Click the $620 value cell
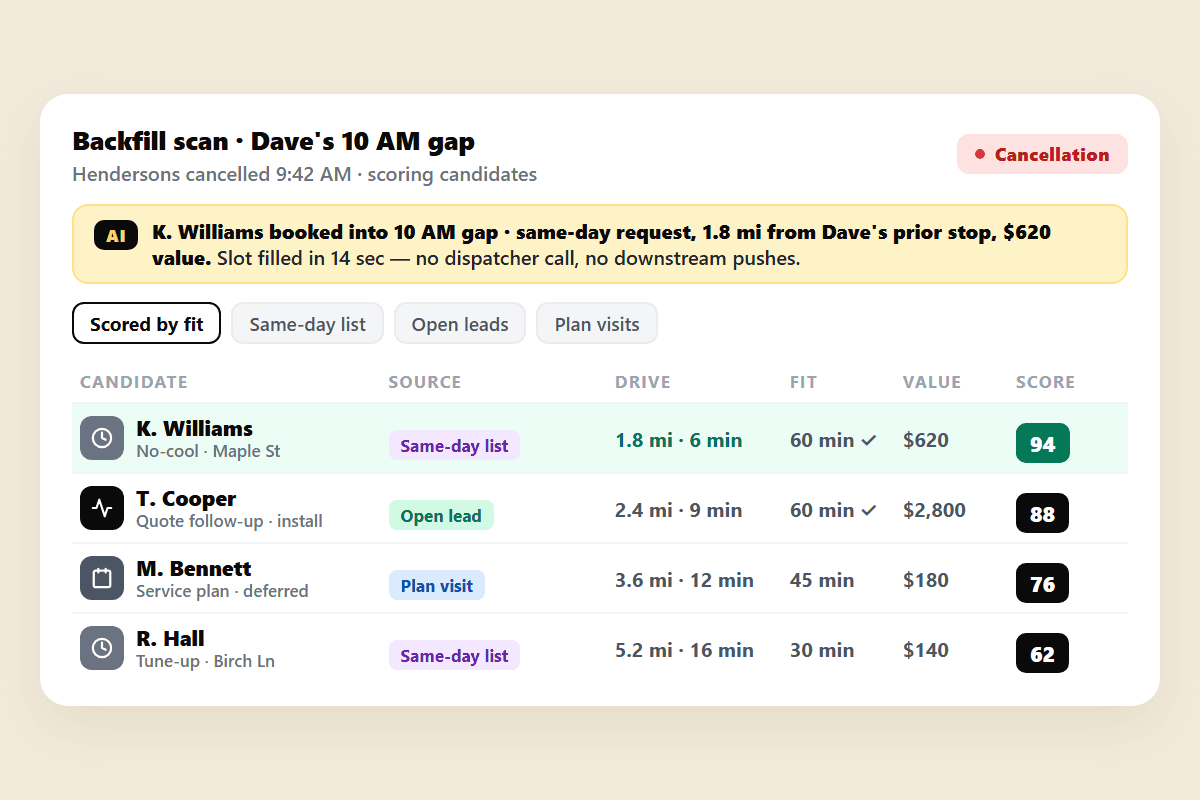This screenshot has height=800, width=1200. [926, 440]
